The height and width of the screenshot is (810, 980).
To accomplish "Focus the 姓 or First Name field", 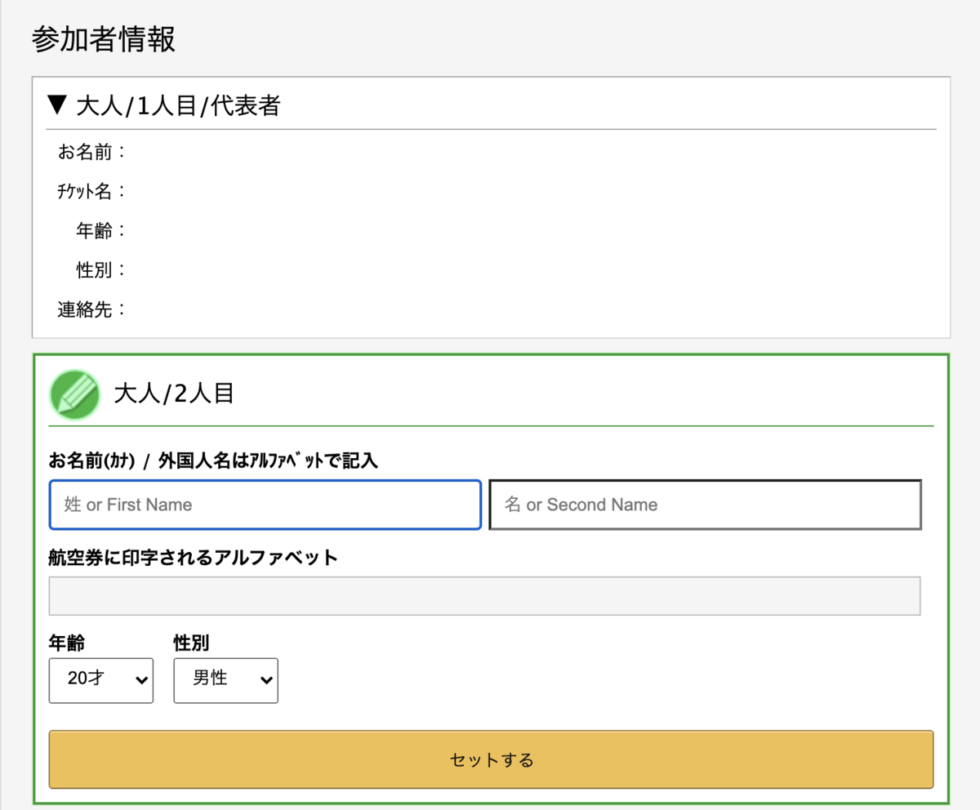I will point(265,504).
